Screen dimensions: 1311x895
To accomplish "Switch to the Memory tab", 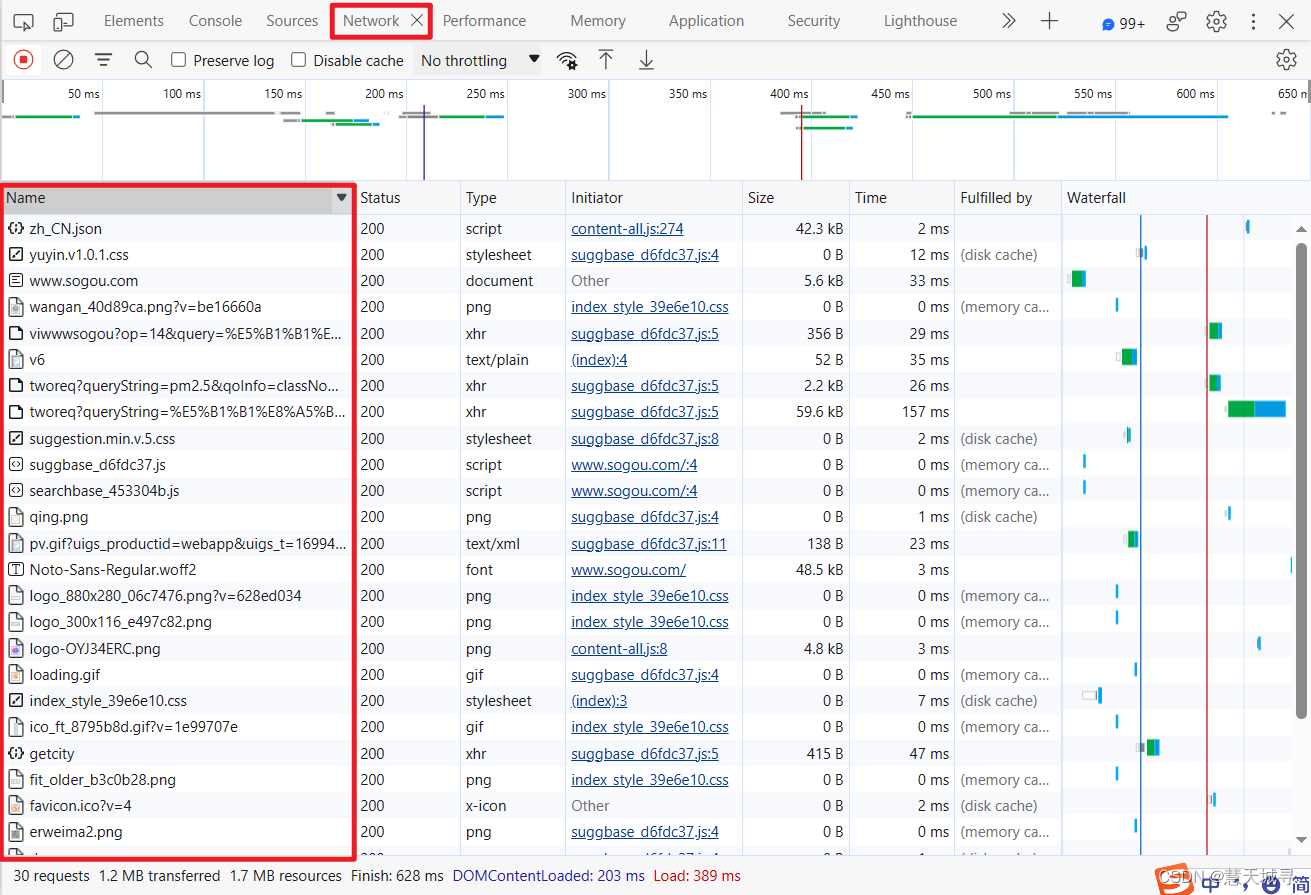I will pos(598,21).
